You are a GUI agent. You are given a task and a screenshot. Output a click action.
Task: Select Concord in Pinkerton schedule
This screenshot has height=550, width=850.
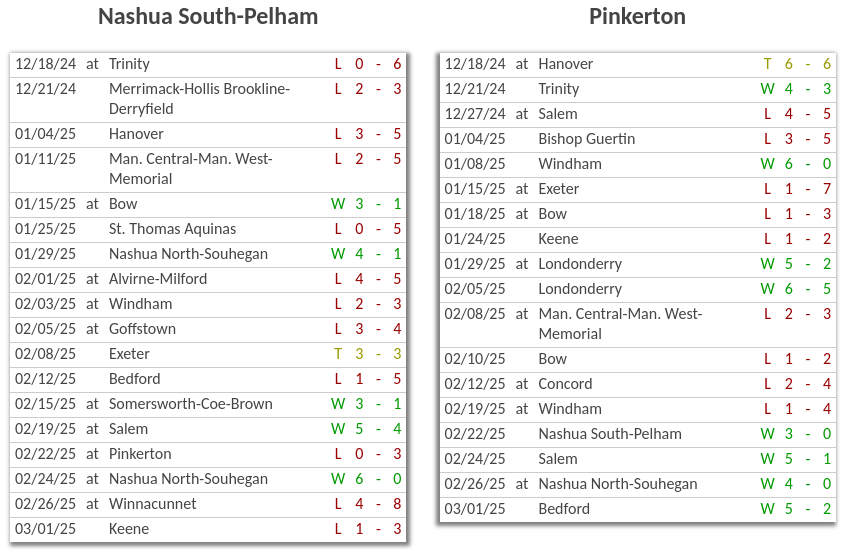click(565, 384)
